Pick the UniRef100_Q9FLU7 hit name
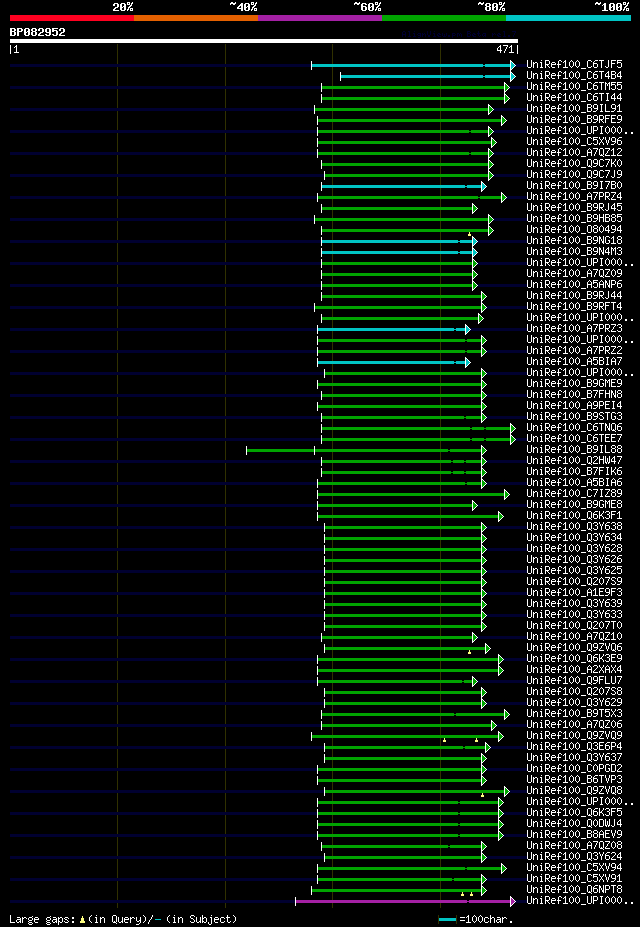The width and height of the screenshot is (640, 927). click(x=574, y=682)
